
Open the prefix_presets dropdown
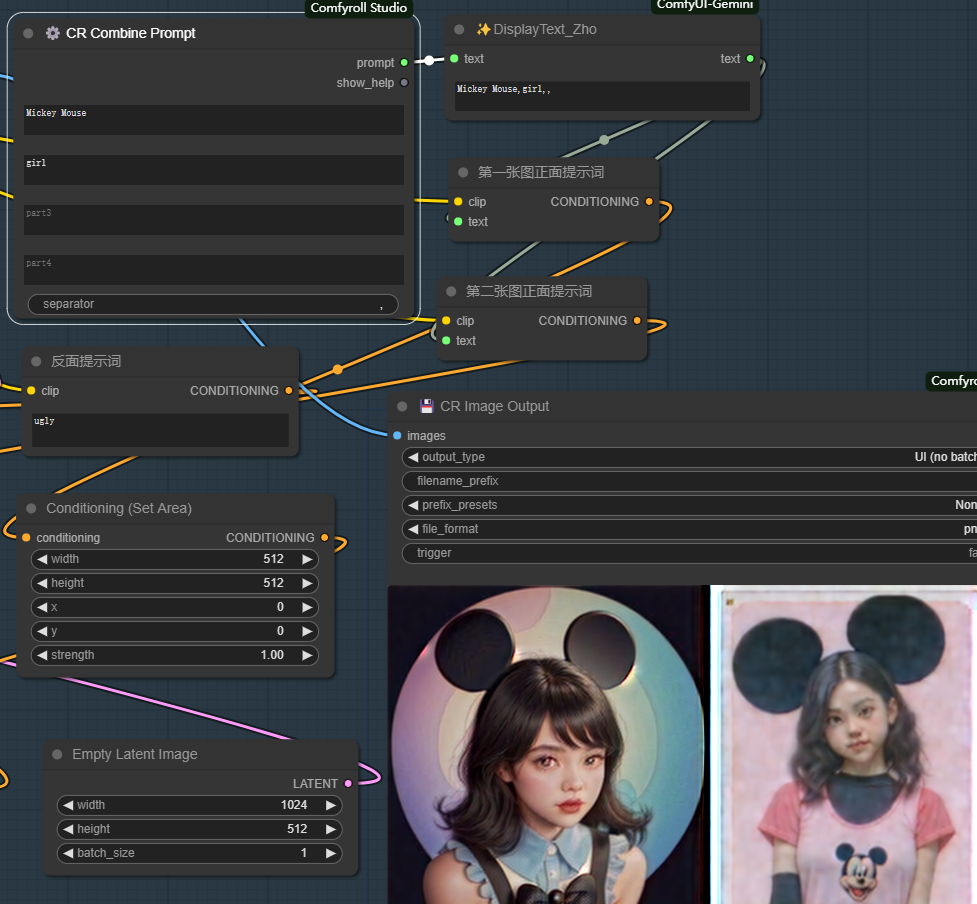pos(690,505)
